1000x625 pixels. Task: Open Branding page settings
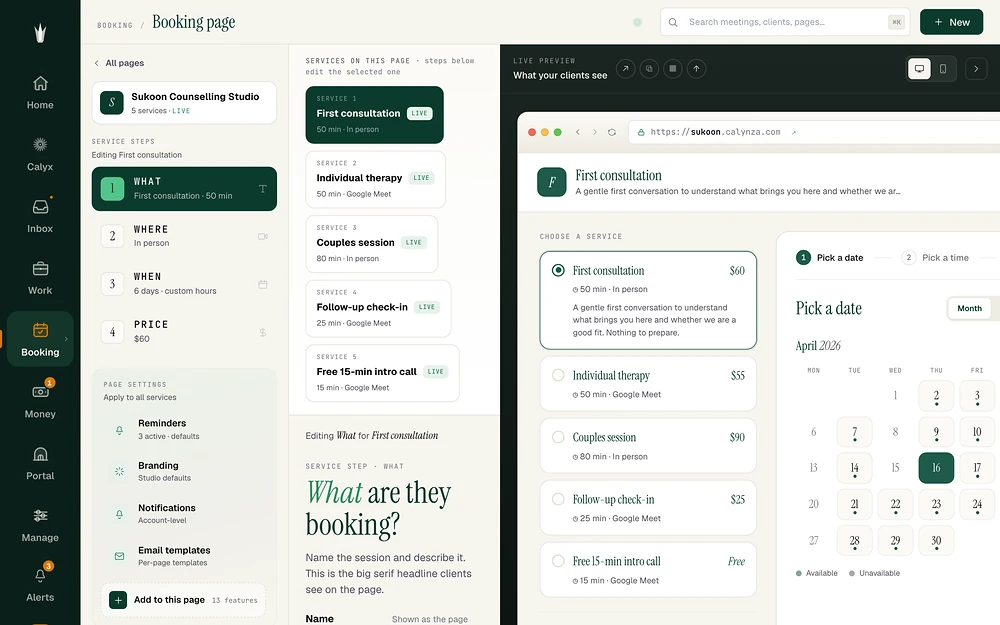pos(184,471)
